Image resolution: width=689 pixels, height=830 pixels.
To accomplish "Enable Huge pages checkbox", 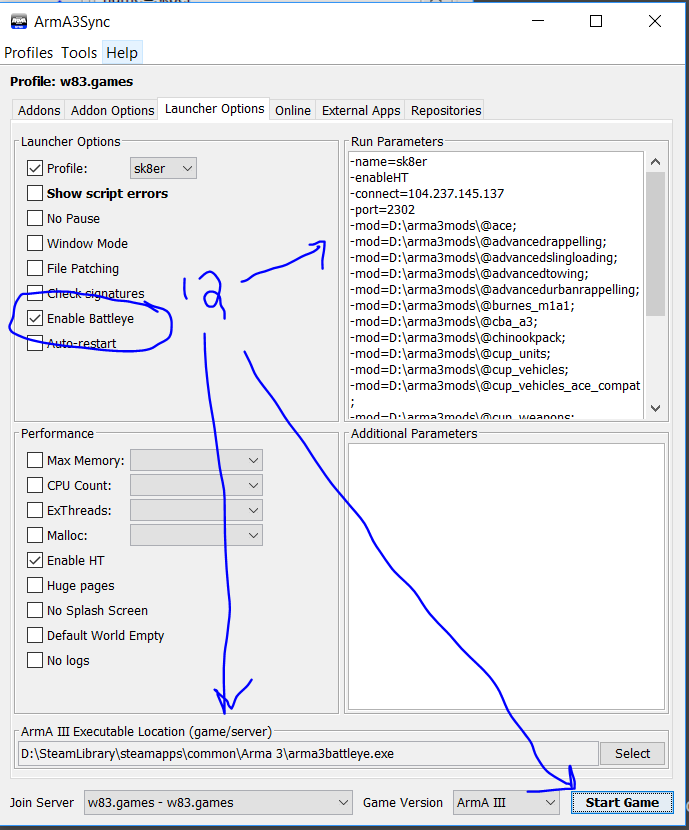I will click(35, 585).
